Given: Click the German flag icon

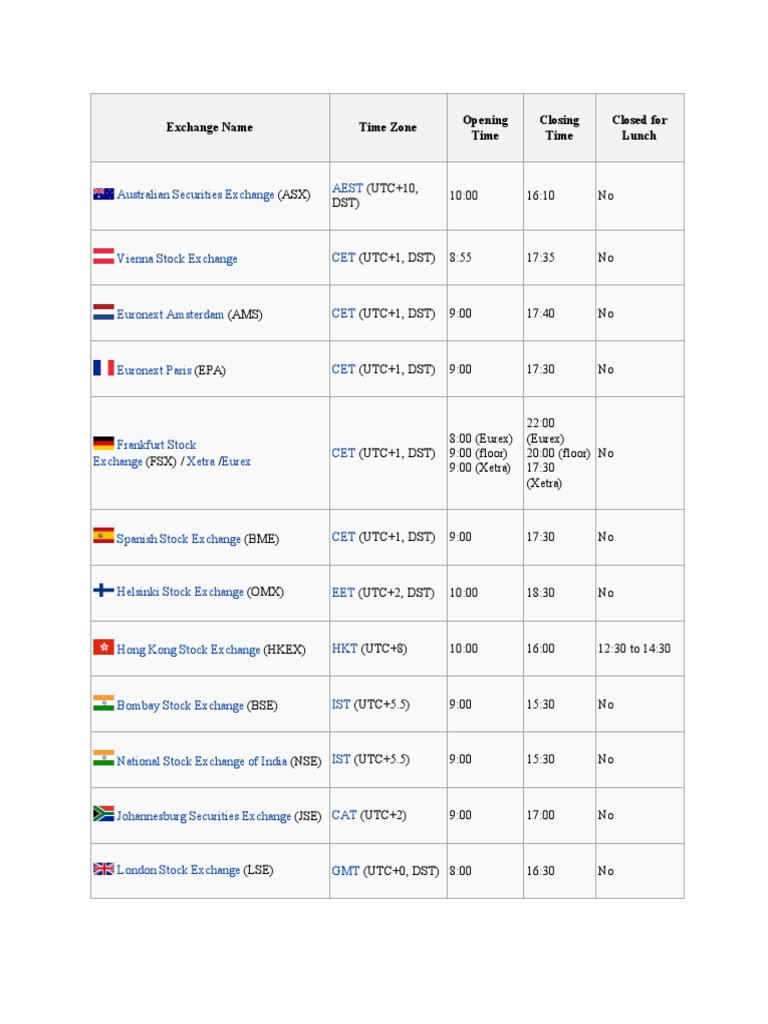Looking at the screenshot, I should pos(103,444).
